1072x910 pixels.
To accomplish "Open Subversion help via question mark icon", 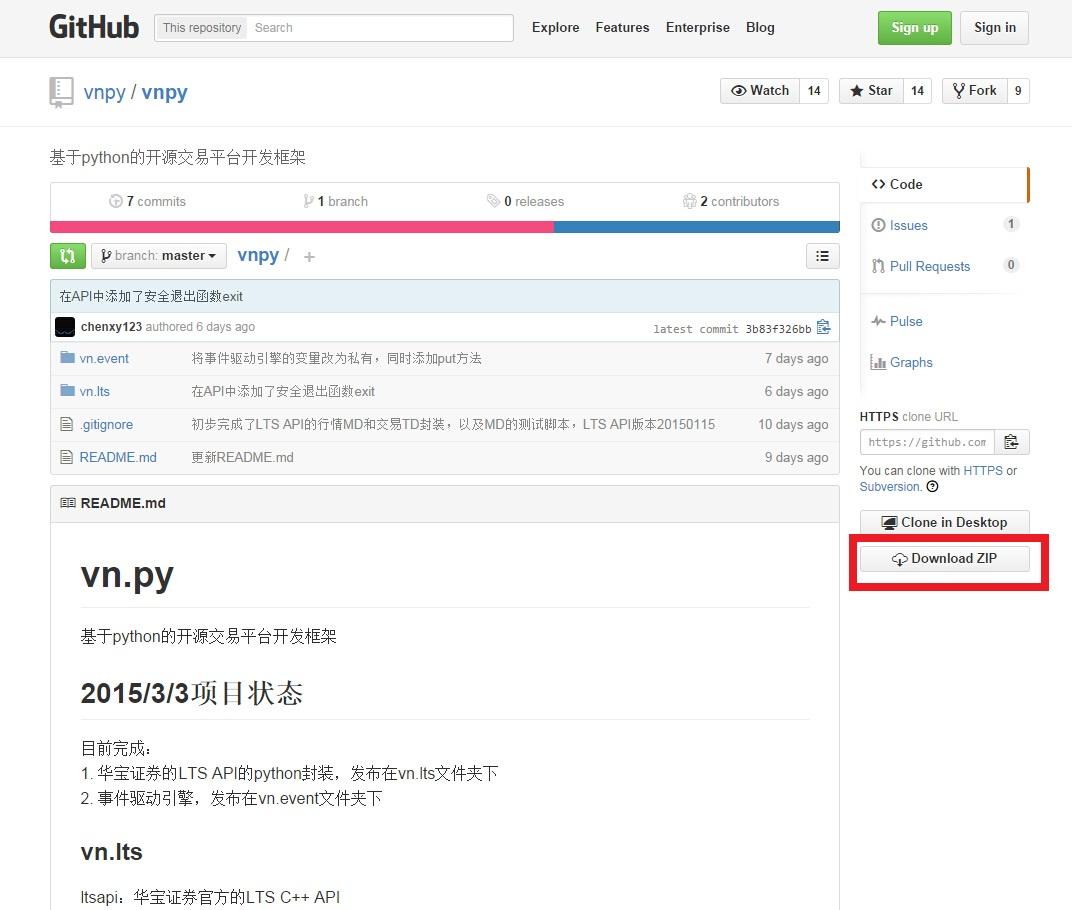I will click(930, 487).
